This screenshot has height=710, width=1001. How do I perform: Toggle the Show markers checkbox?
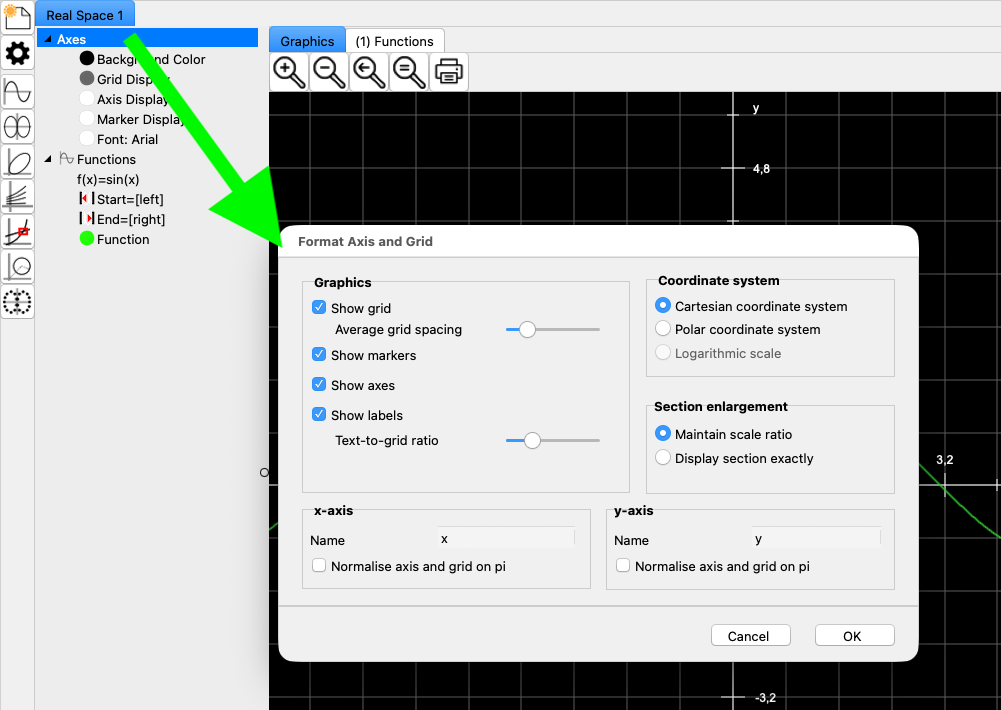[319, 355]
